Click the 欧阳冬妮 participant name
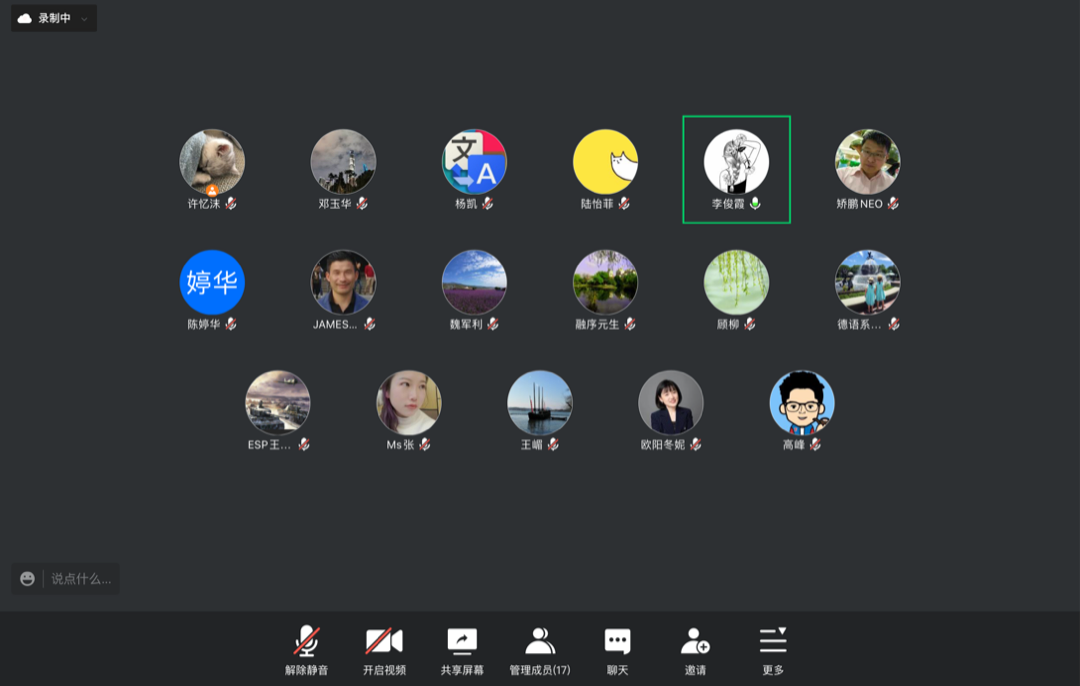Image resolution: width=1080 pixels, height=686 pixels. [x=663, y=445]
